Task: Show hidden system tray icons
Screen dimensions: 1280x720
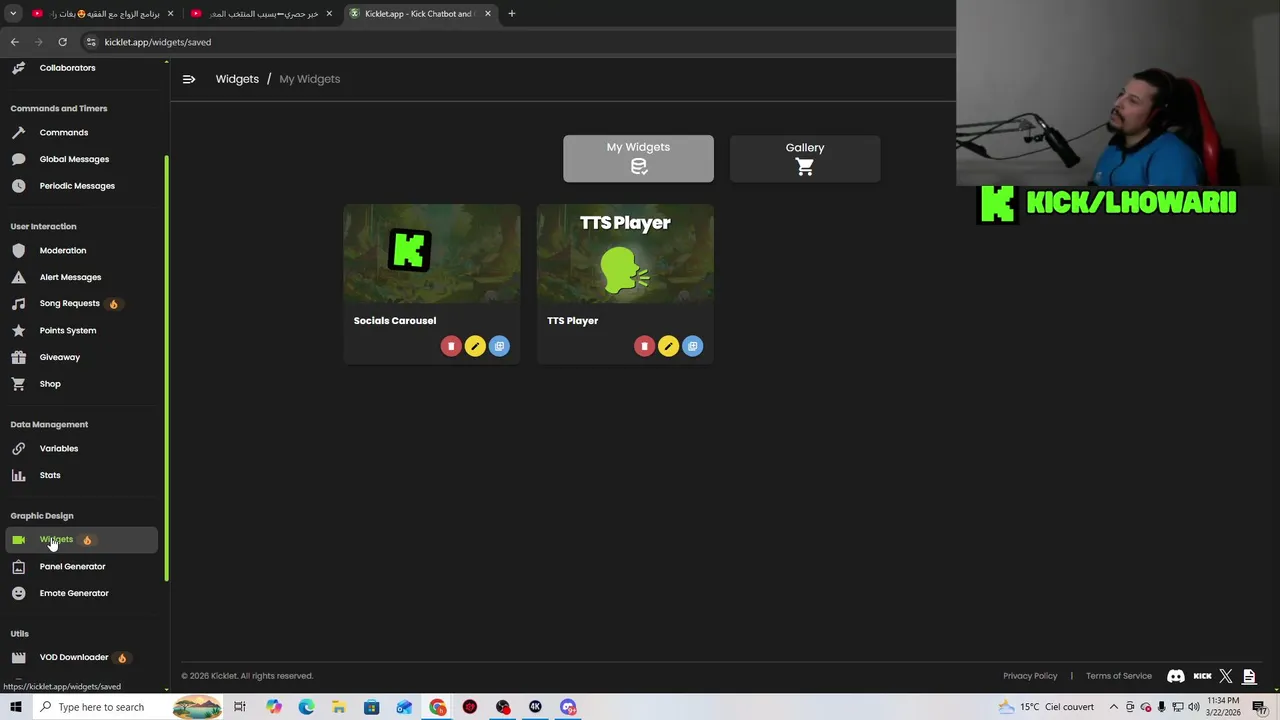Action: click(x=1114, y=707)
